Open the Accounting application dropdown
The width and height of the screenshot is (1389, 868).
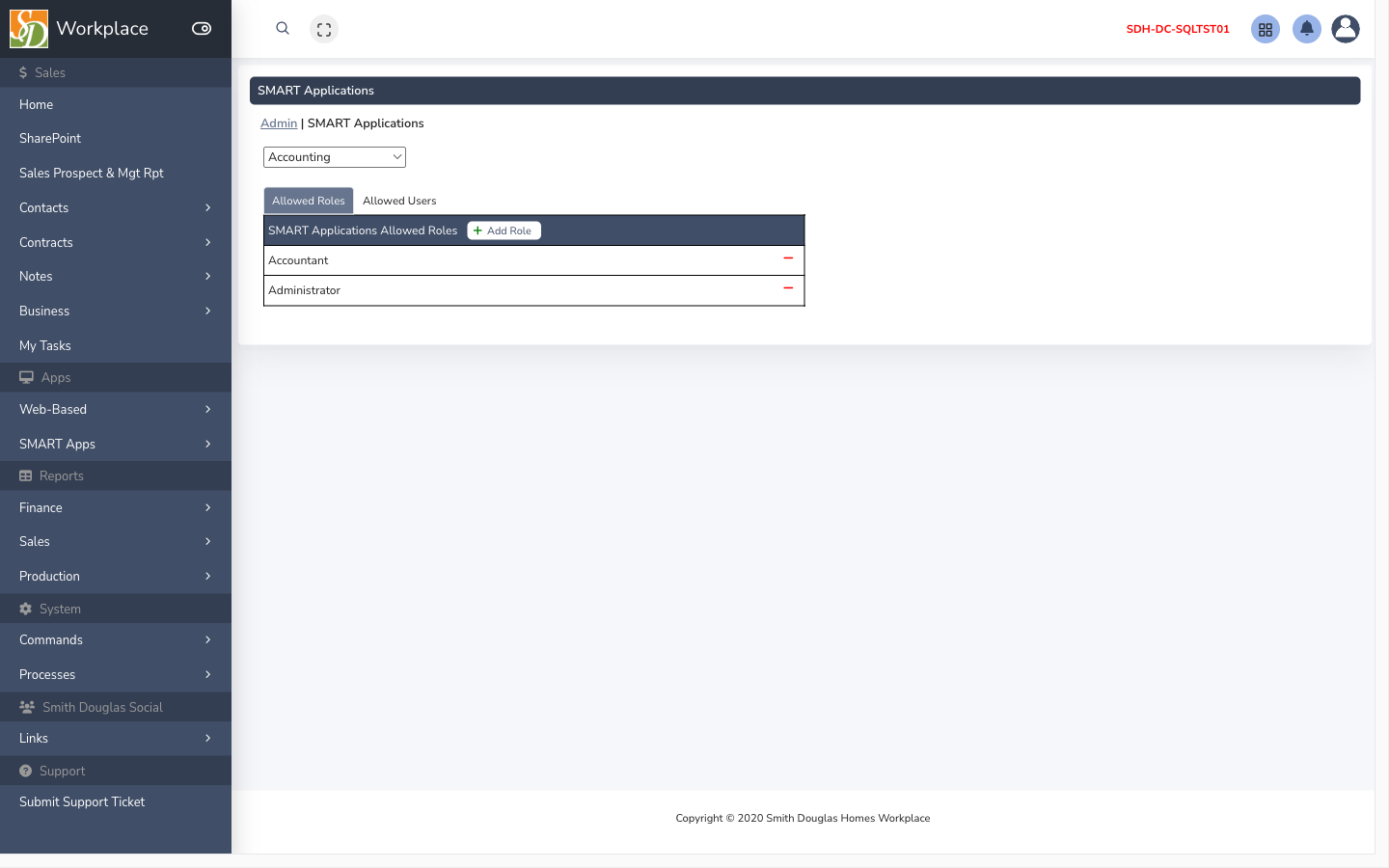point(335,157)
